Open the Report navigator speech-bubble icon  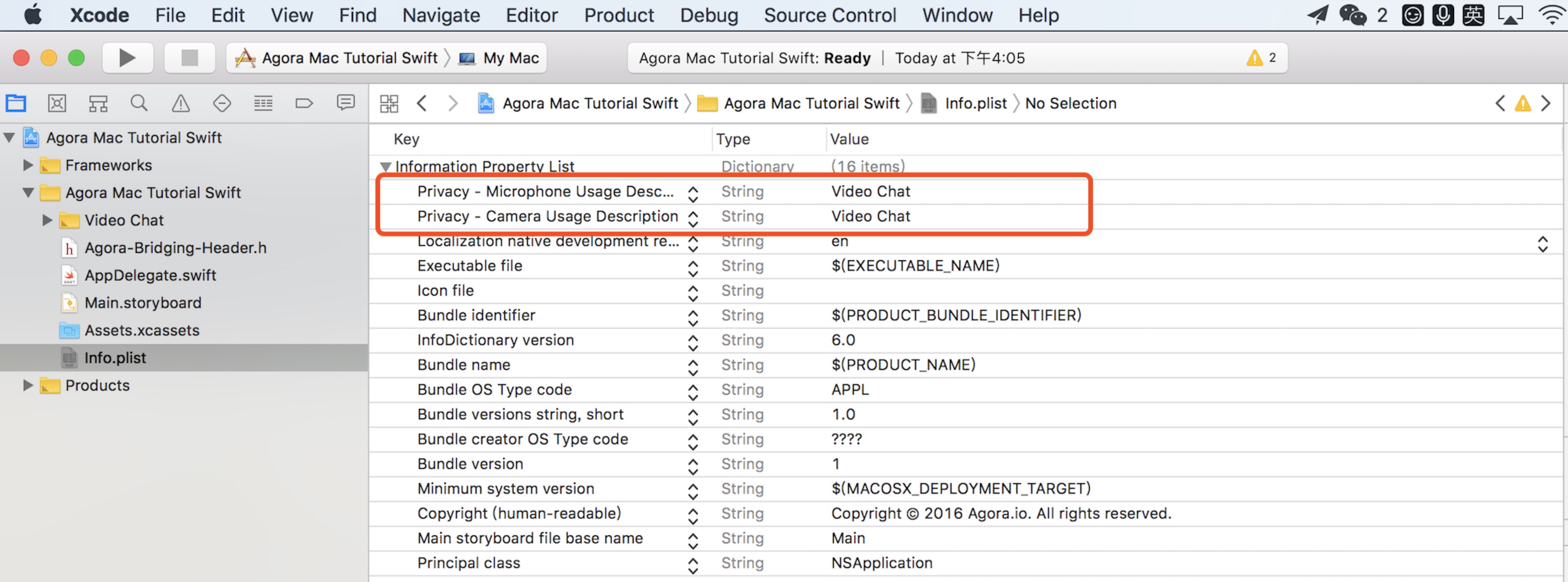(x=346, y=102)
